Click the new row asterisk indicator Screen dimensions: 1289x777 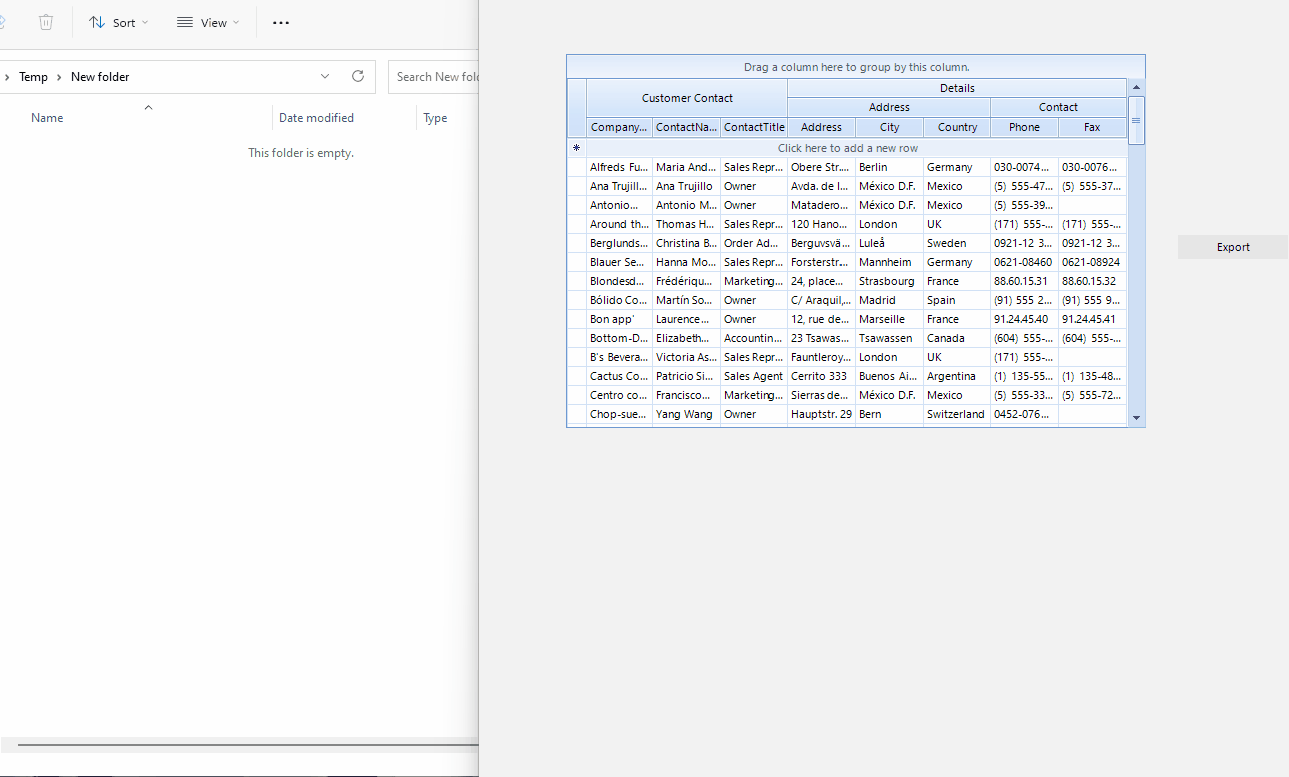(576, 148)
